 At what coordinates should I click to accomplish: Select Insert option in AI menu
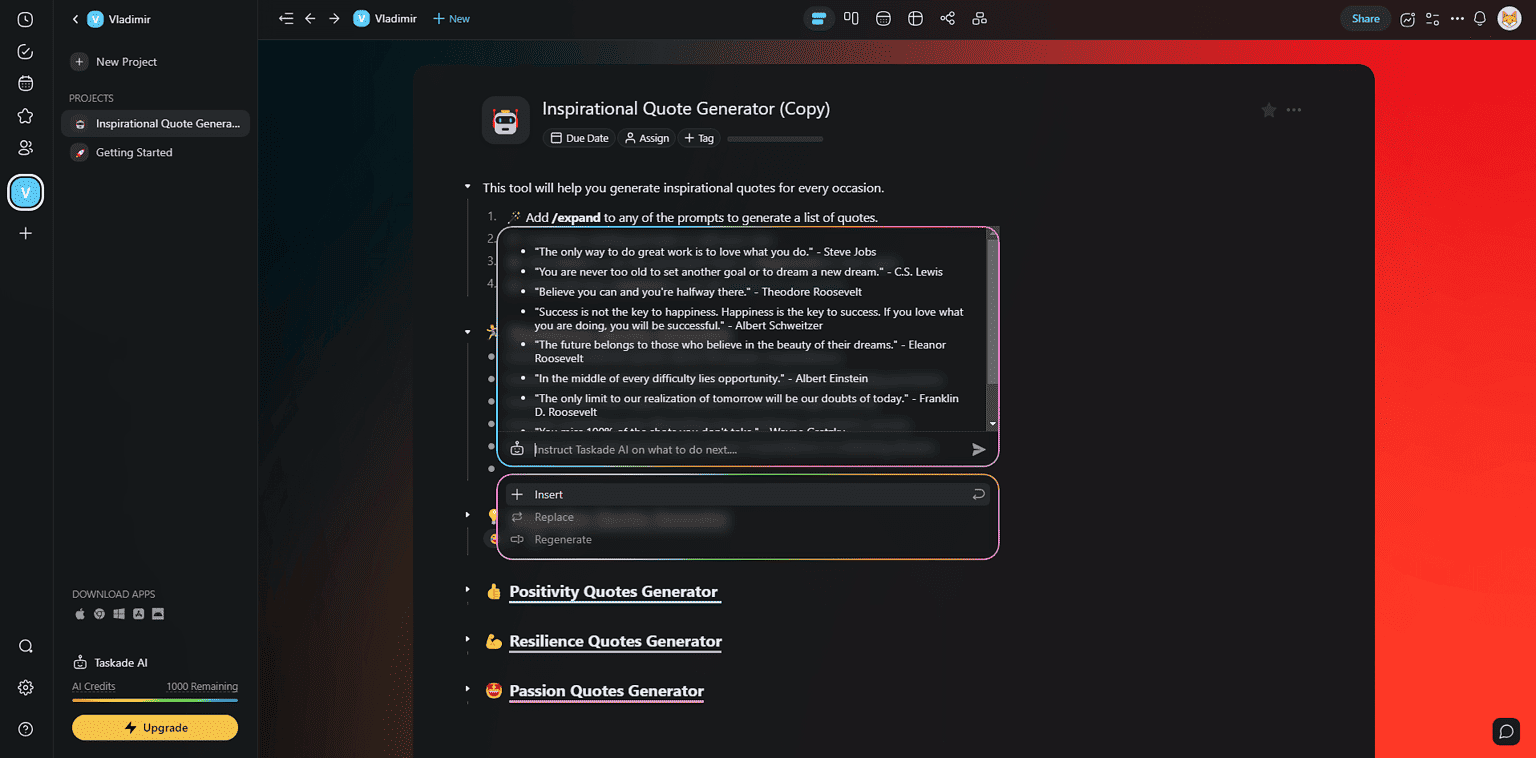[x=747, y=494]
